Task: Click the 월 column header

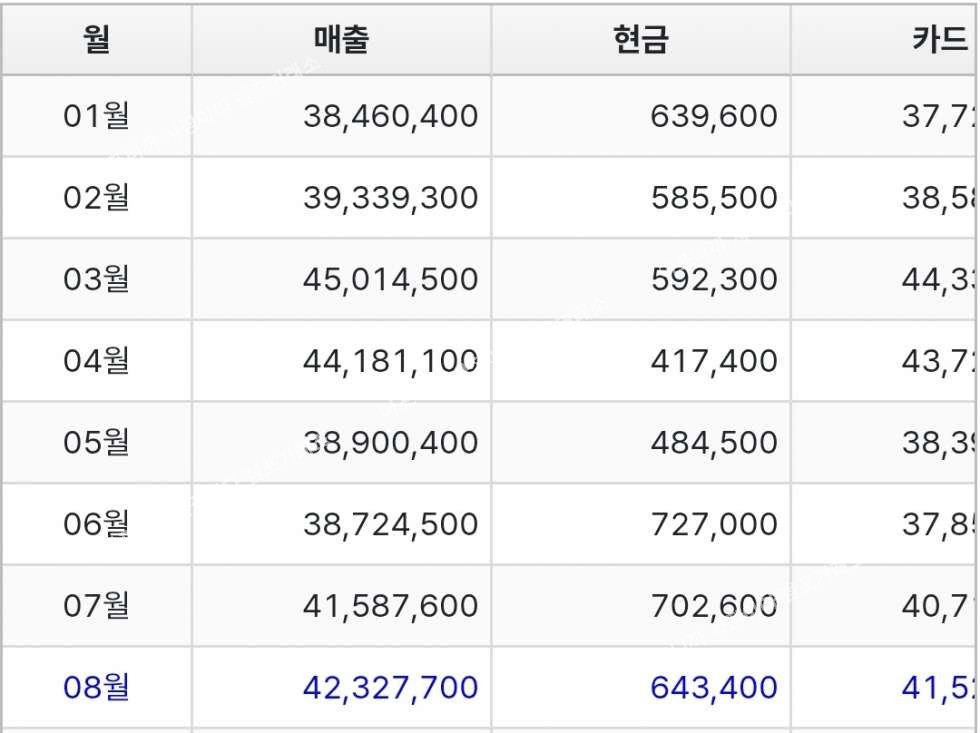Action: tap(97, 40)
